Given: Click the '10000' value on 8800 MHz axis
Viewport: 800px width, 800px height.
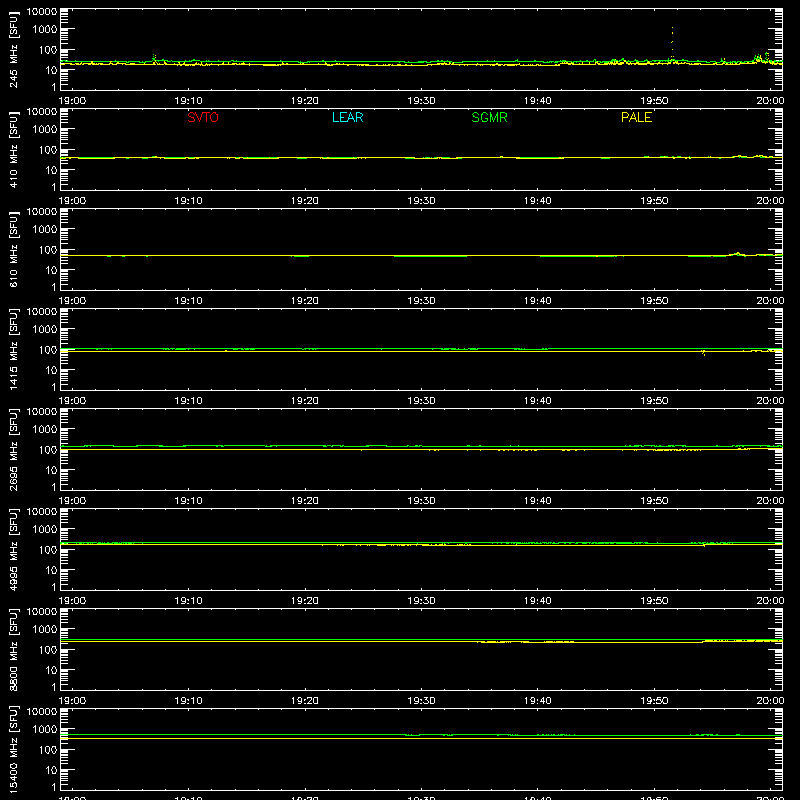Looking at the screenshot, I should tap(42, 612).
